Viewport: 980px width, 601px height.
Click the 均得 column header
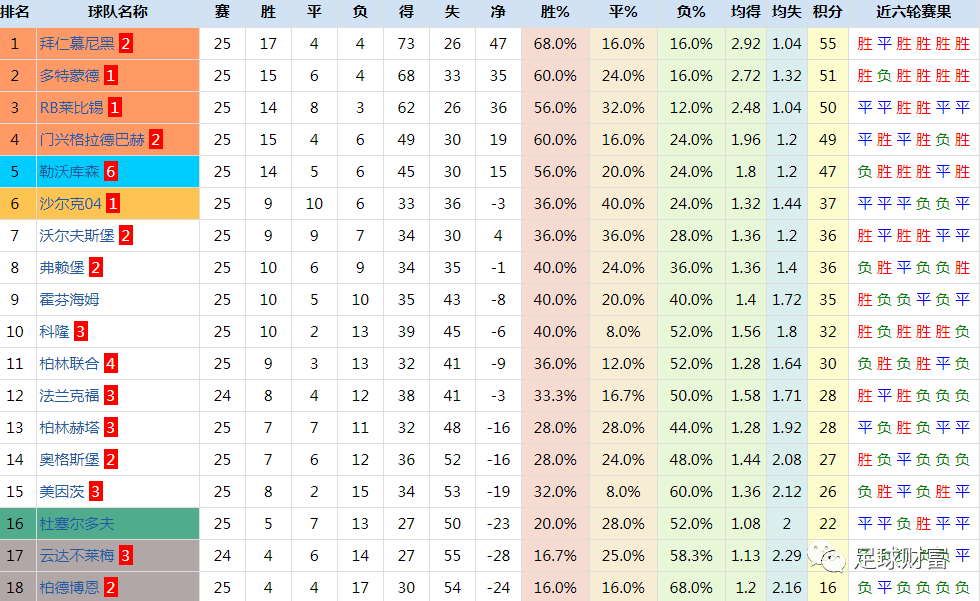(746, 12)
